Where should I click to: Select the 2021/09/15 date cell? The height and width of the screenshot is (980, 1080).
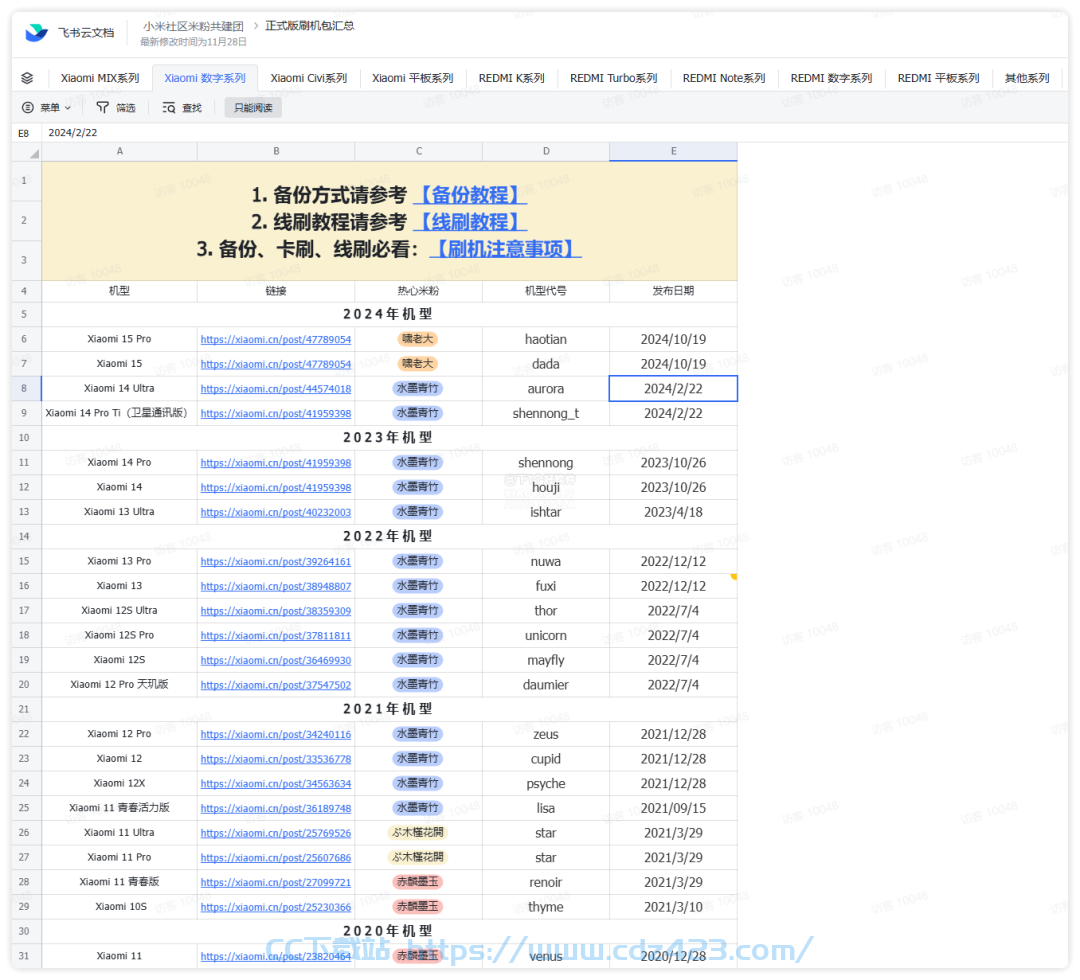pyautogui.click(x=674, y=809)
